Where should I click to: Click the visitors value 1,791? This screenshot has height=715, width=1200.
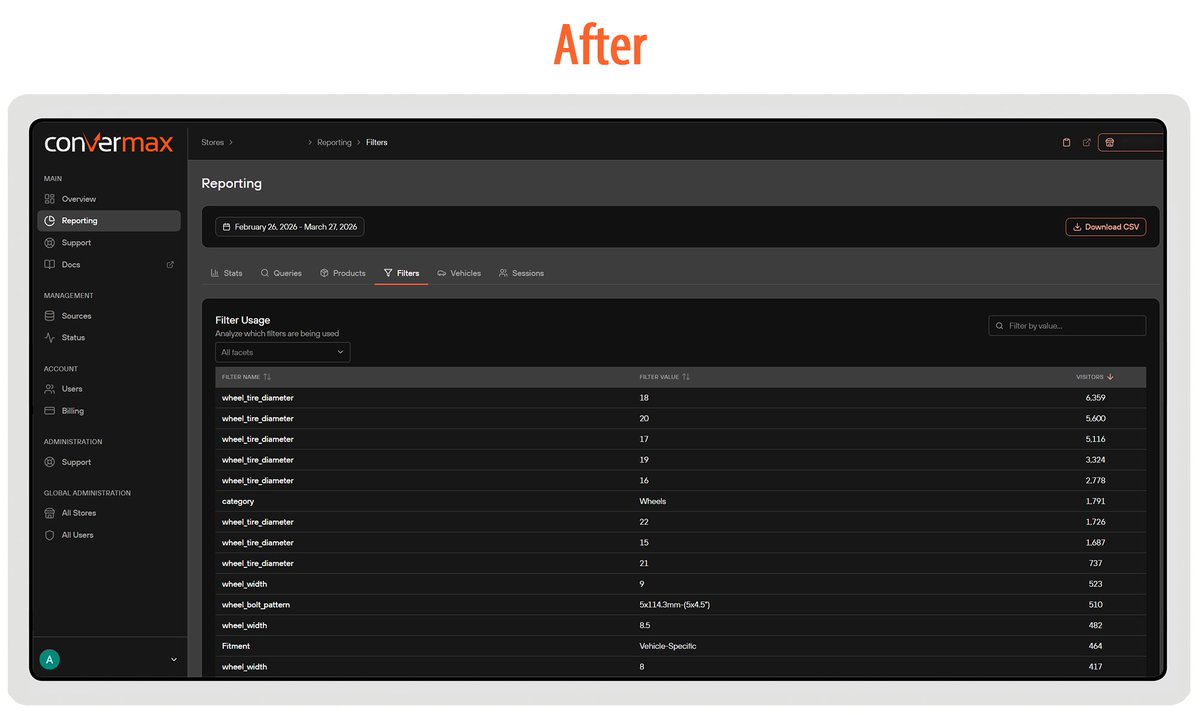tap(1095, 501)
